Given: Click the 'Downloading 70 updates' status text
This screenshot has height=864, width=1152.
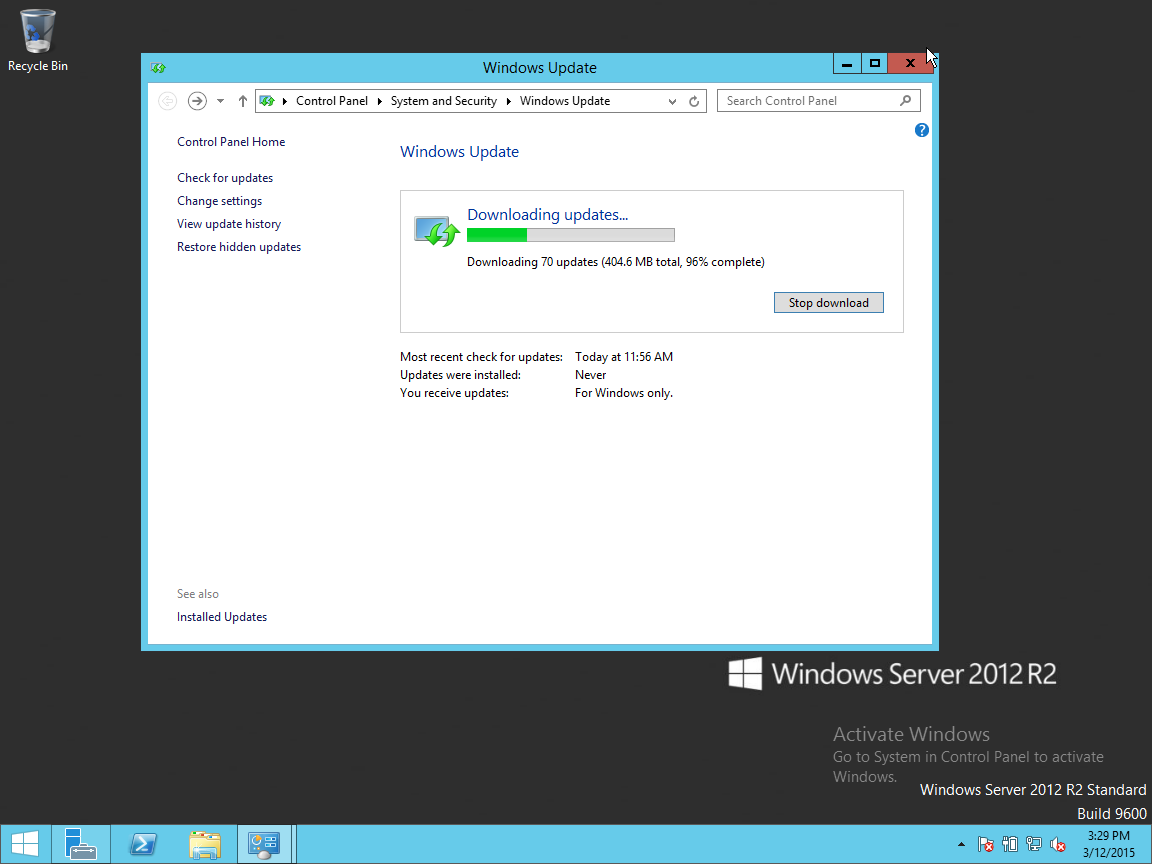Looking at the screenshot, I should pos(616,262).
